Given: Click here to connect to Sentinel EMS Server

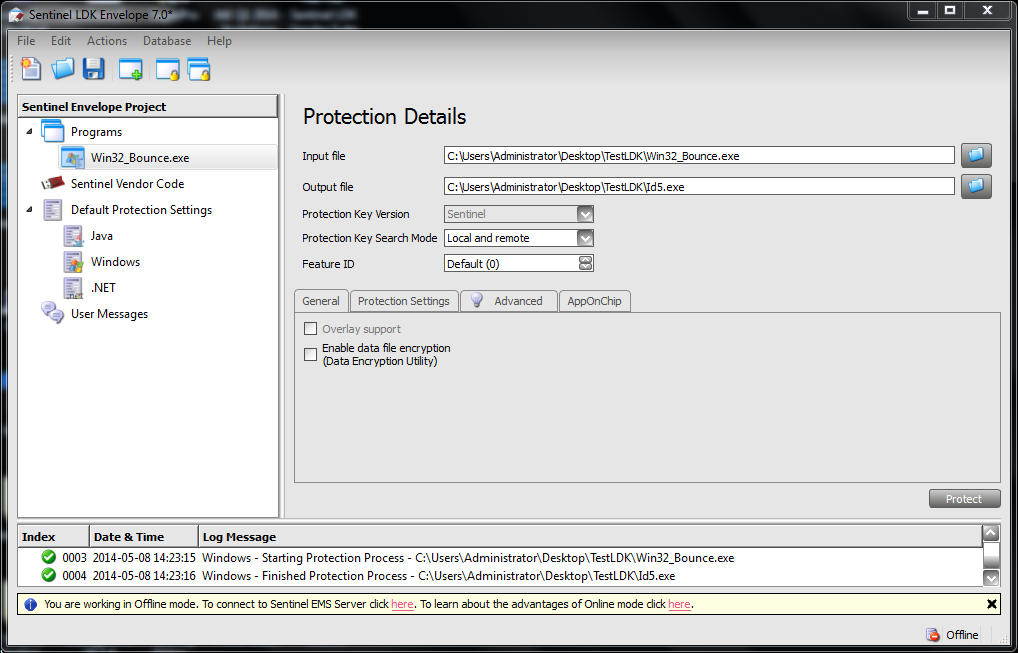Looking at the screenshot, I should [402, 604].
